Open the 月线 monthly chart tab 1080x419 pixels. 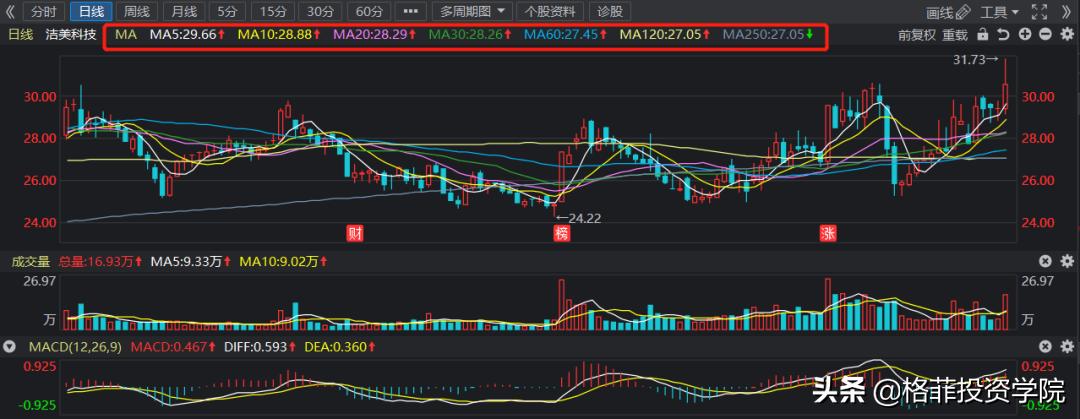184,12
